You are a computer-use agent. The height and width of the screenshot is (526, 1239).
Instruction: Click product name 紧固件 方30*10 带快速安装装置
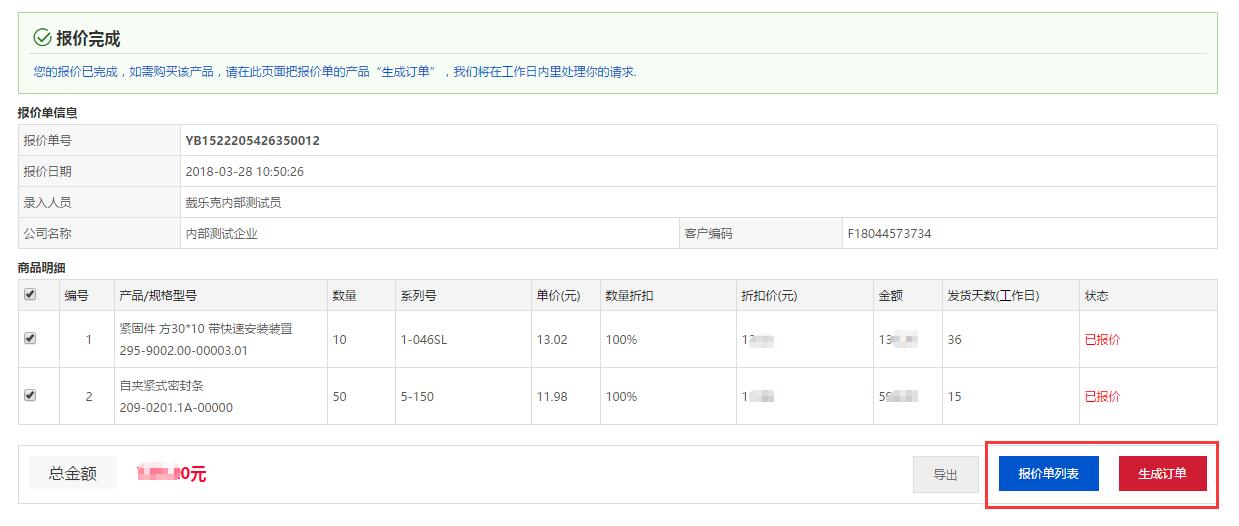(206, 328)
